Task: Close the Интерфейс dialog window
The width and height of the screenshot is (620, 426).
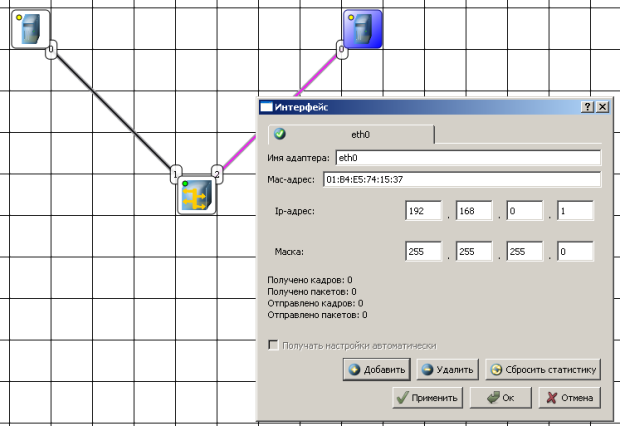Action: (601, 107)
